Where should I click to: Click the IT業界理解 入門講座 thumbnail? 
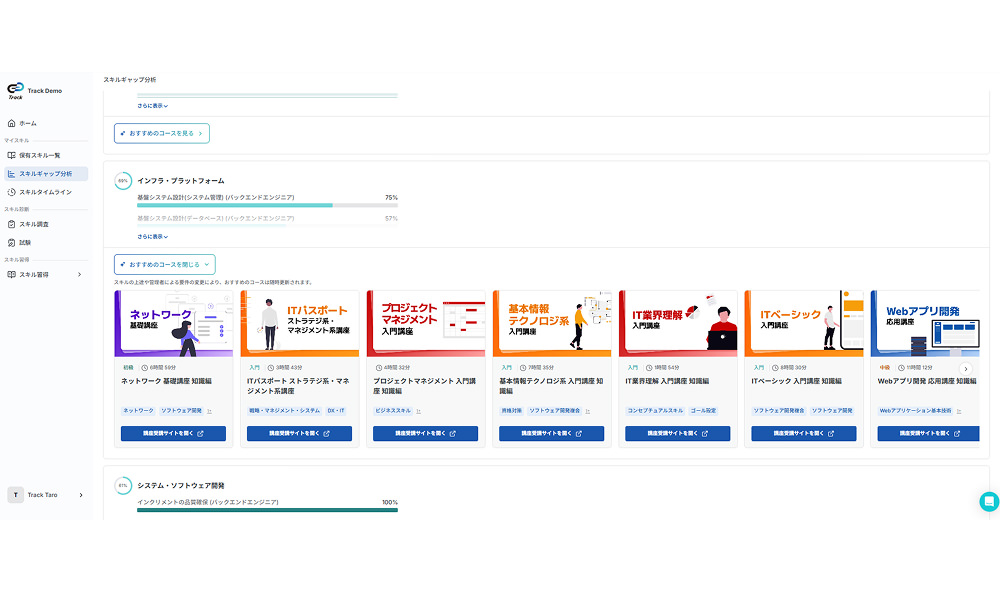tap(677, 323)
